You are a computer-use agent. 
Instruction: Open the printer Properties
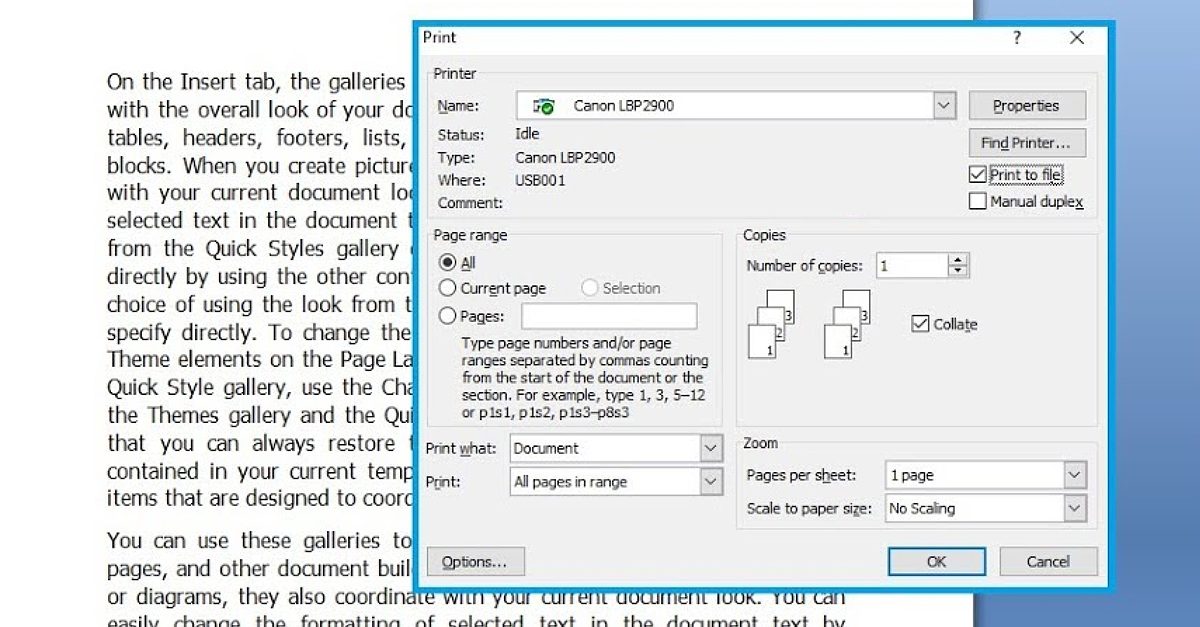pyautogui.click(x=1027, y=105)
